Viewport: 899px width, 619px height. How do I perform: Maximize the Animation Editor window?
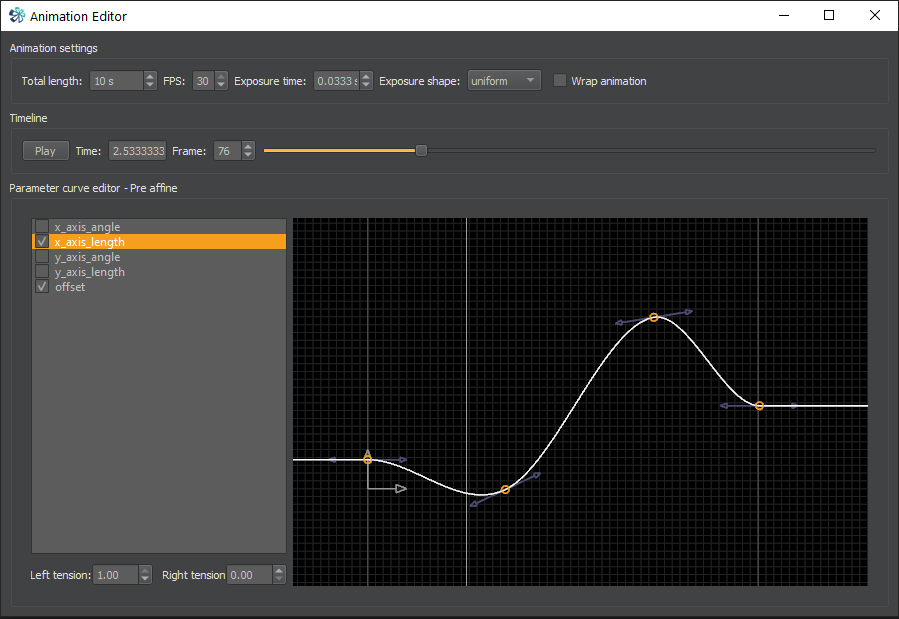[828, 15]
